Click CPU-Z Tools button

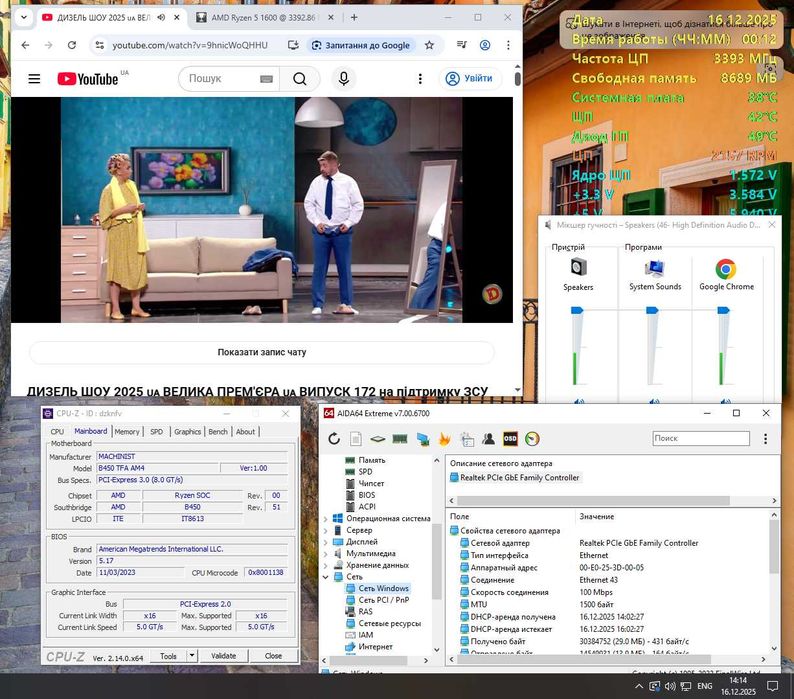pyautogui.click(x=169, y=656)
